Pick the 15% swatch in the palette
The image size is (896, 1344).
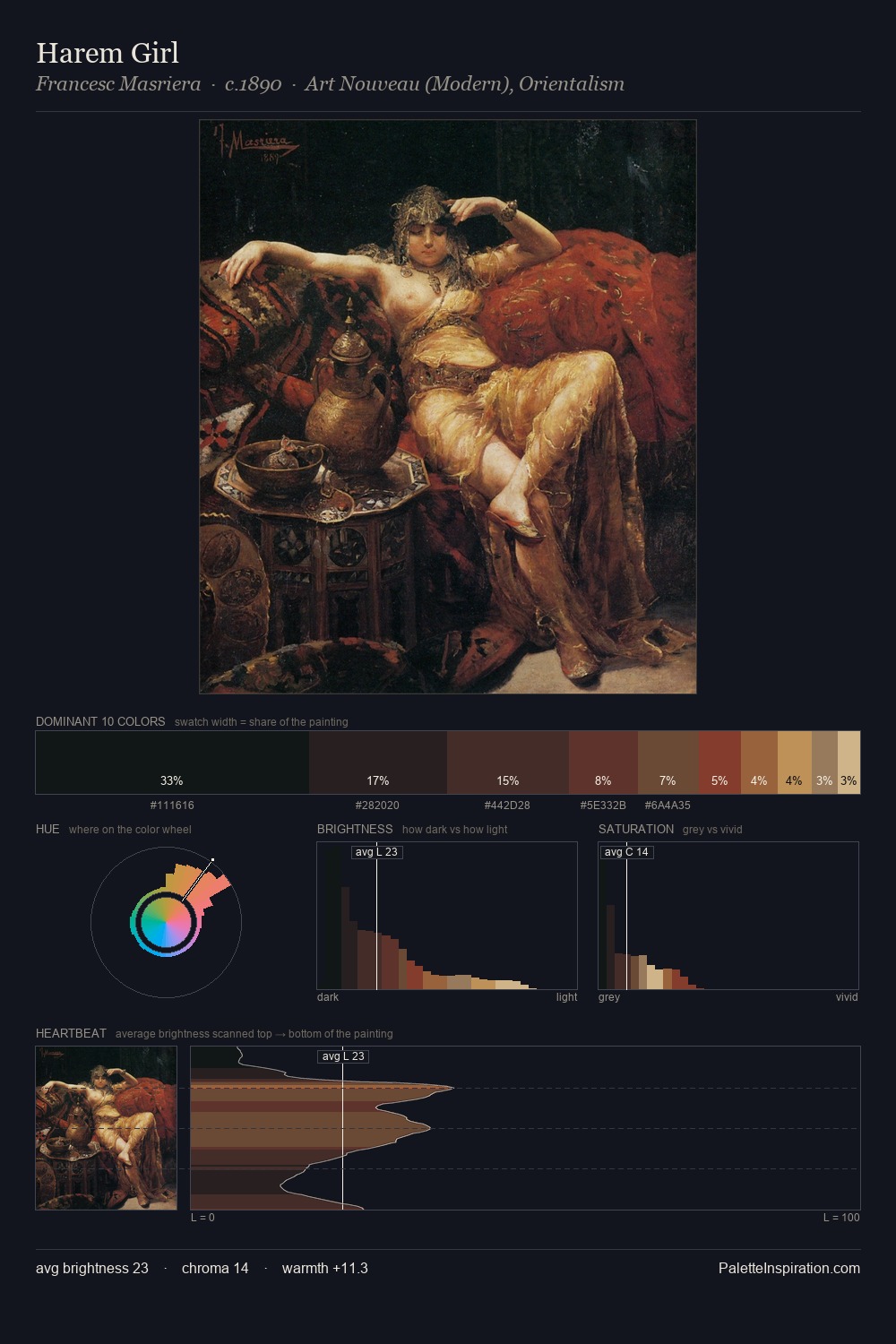pyautogui.click(x=508, y=762)
